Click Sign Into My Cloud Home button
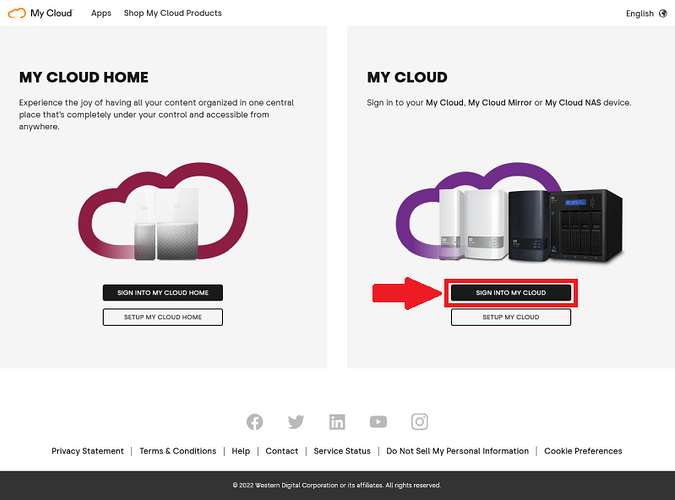The height and width of the screenshot is (500, 675). pyautogui.click(x=163, y=292)
